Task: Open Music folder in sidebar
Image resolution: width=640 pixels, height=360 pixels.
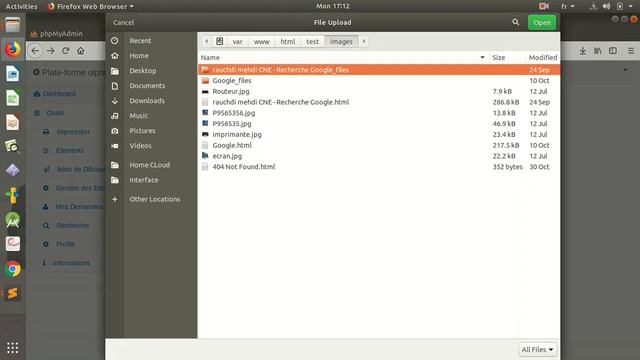Action: tap(138, 116)
